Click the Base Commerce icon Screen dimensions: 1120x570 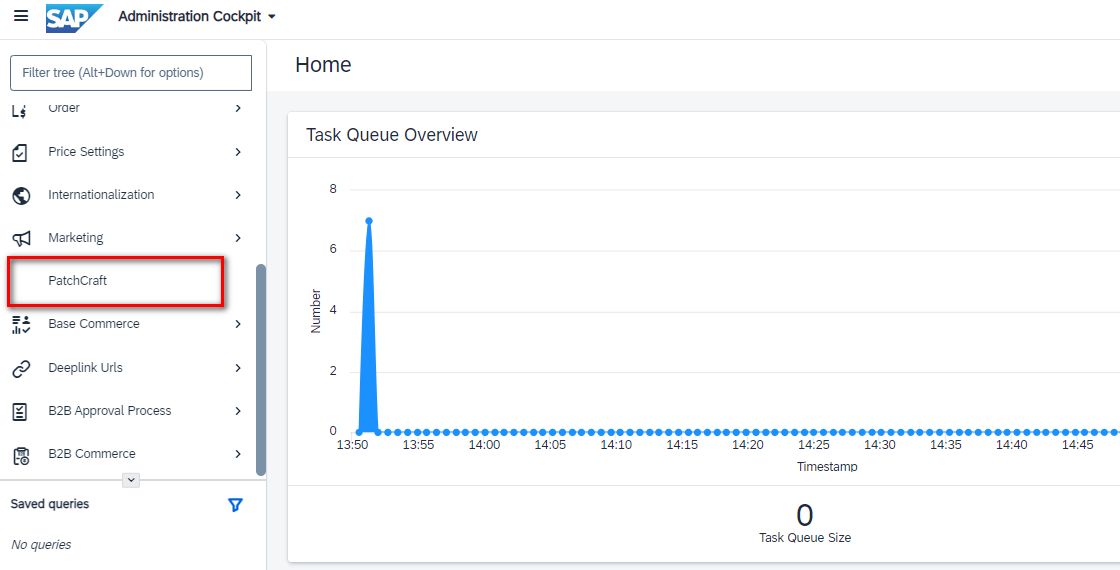pyautogui.click(x=20, y=324)
